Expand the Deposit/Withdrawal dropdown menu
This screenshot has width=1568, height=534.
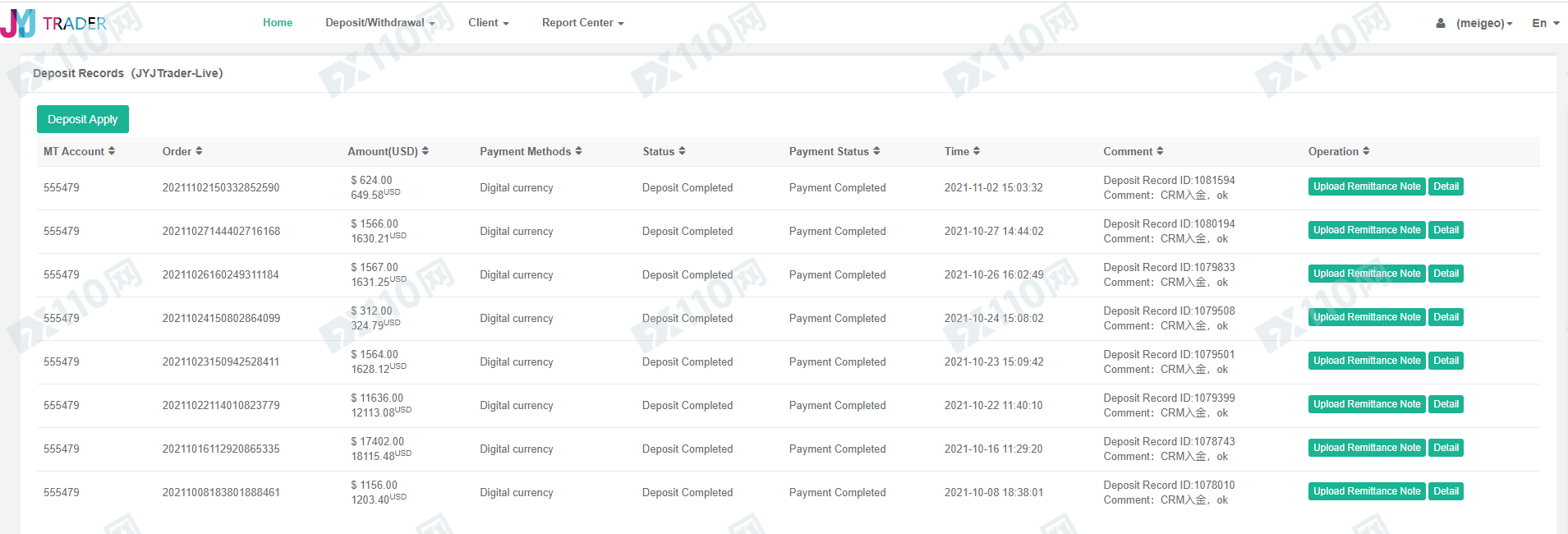[x=380, y=23]
